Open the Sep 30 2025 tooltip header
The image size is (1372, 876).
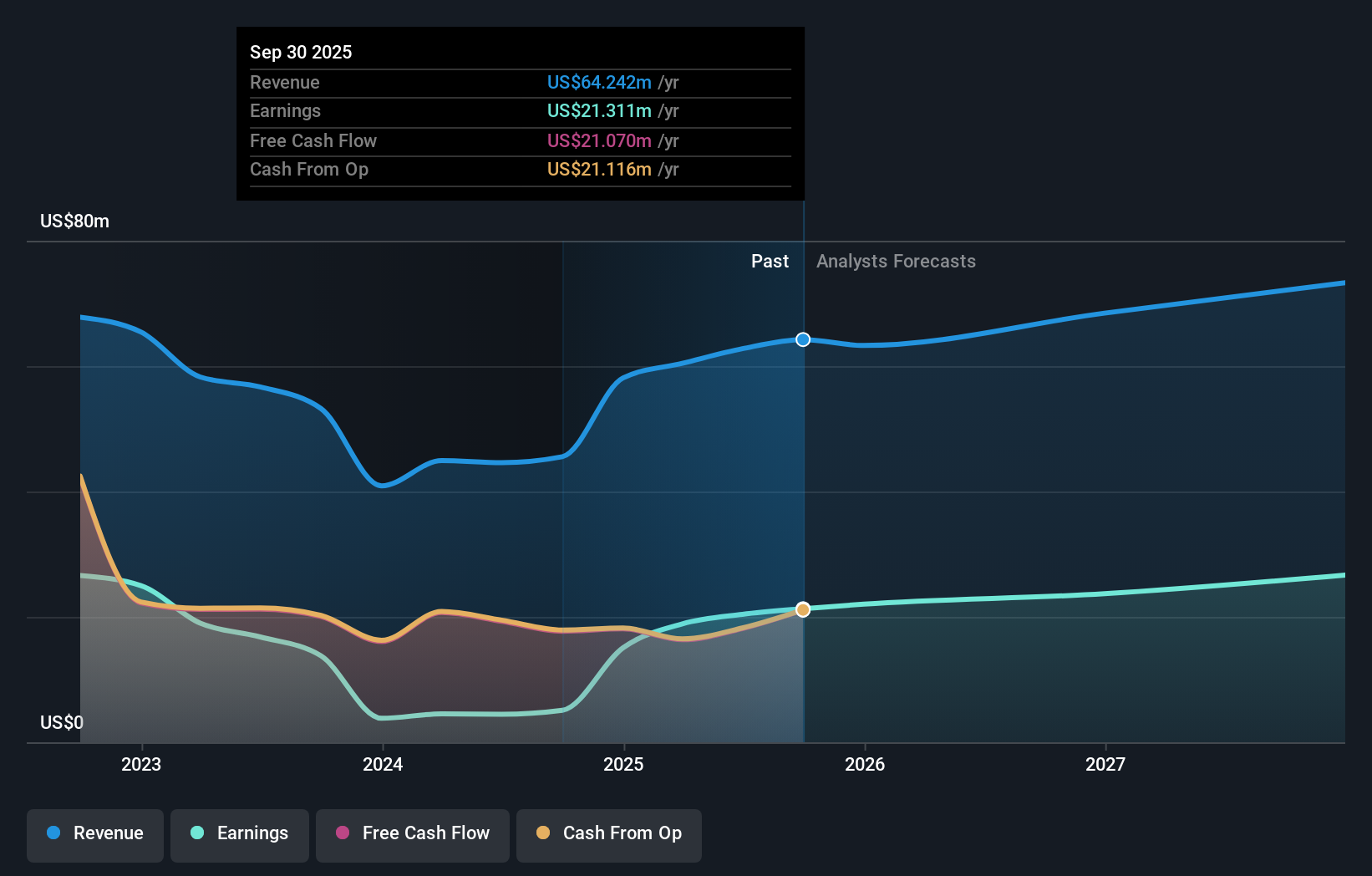click(301, 51)
